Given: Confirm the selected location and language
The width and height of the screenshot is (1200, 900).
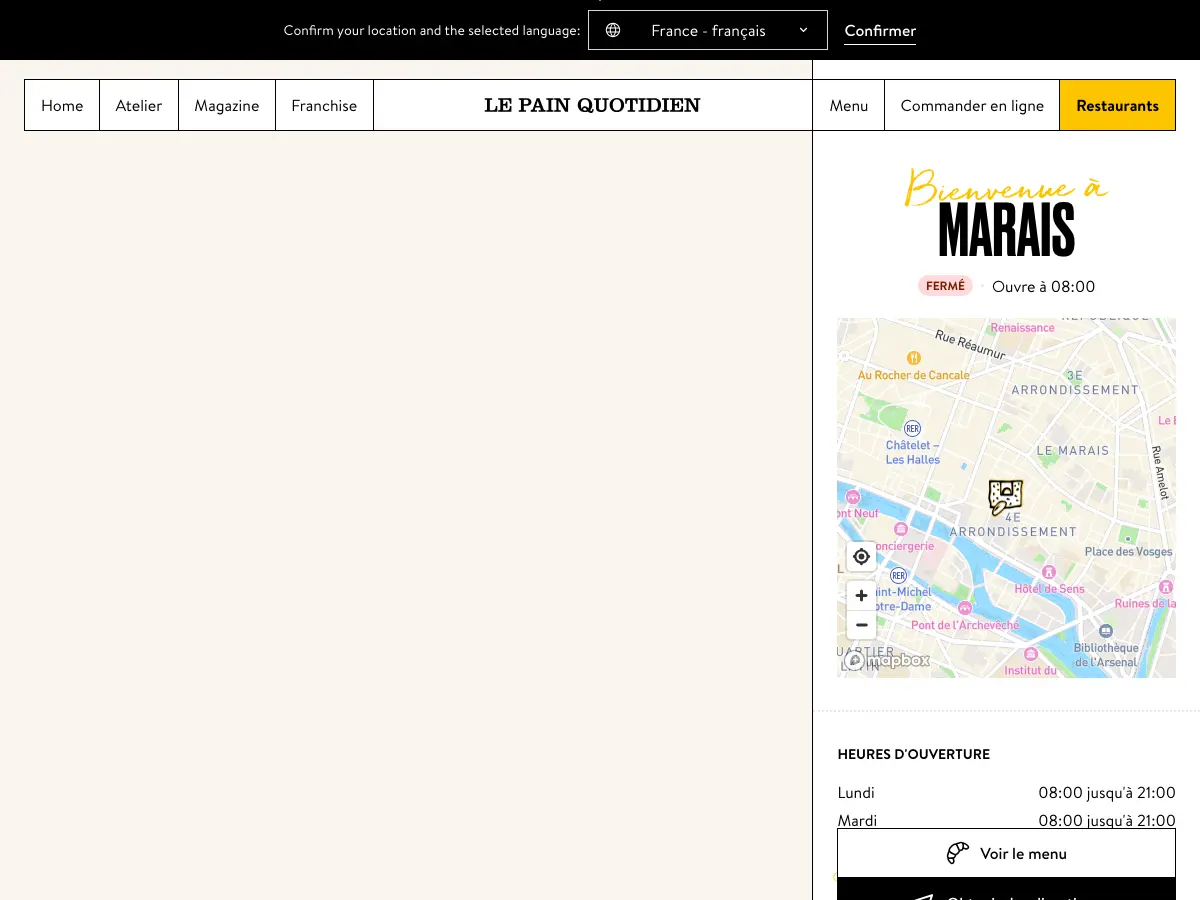Looking at the screenshot, I should [x=880, y=31].
